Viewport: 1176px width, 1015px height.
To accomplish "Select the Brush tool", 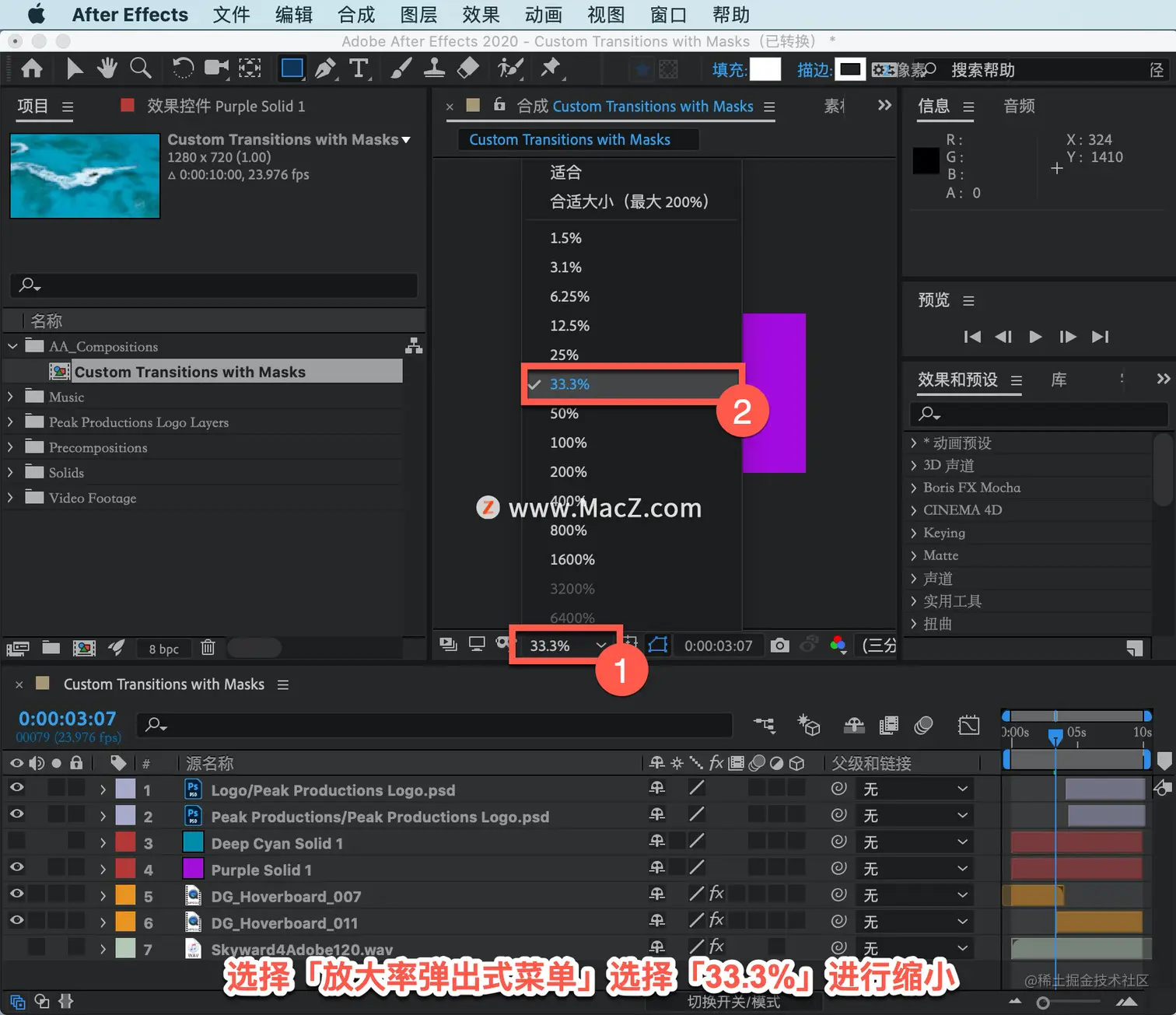I will [401, 69].
